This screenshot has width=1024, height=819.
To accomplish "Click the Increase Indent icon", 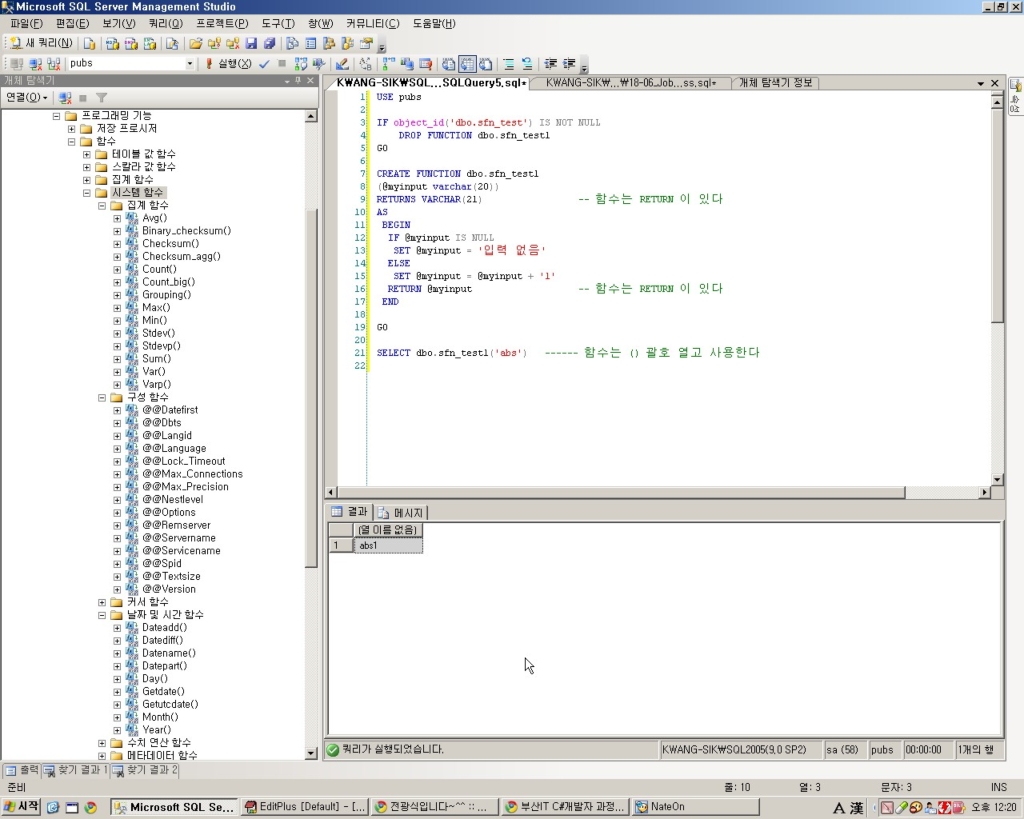I will coord(569,63).
